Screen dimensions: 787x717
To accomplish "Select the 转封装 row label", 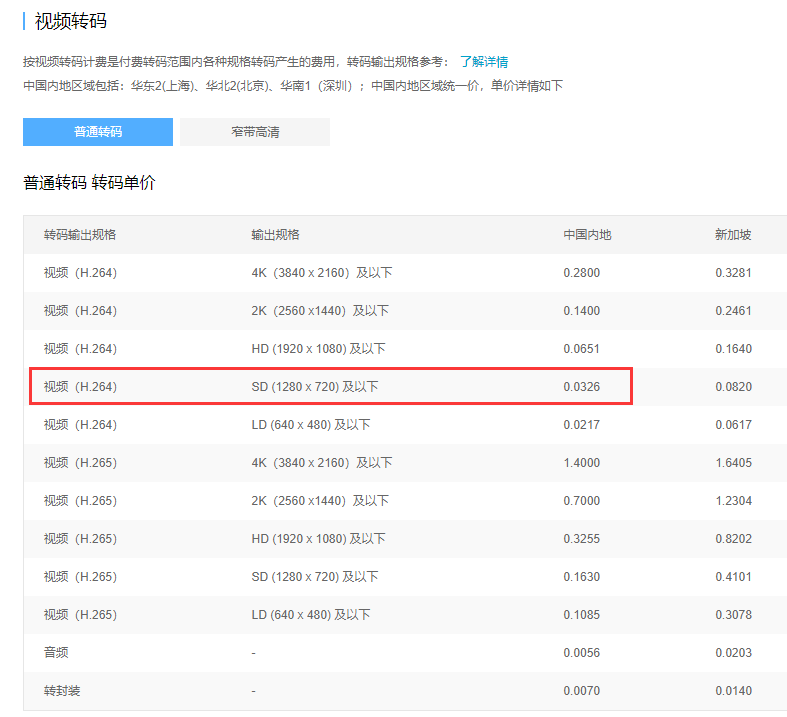I will [62, 691].
